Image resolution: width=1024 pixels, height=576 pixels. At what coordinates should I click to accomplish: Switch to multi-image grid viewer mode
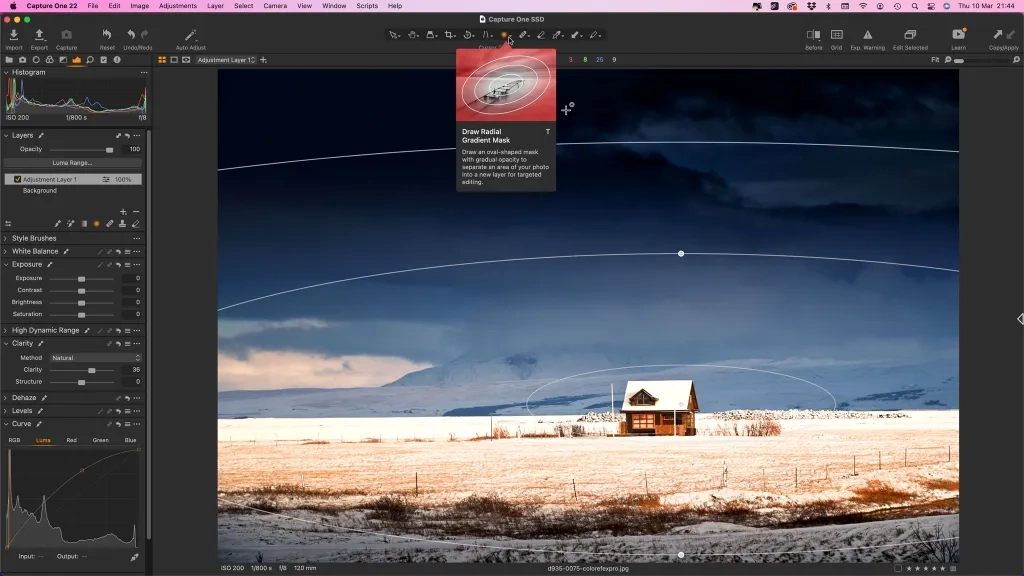coord(162,60)
